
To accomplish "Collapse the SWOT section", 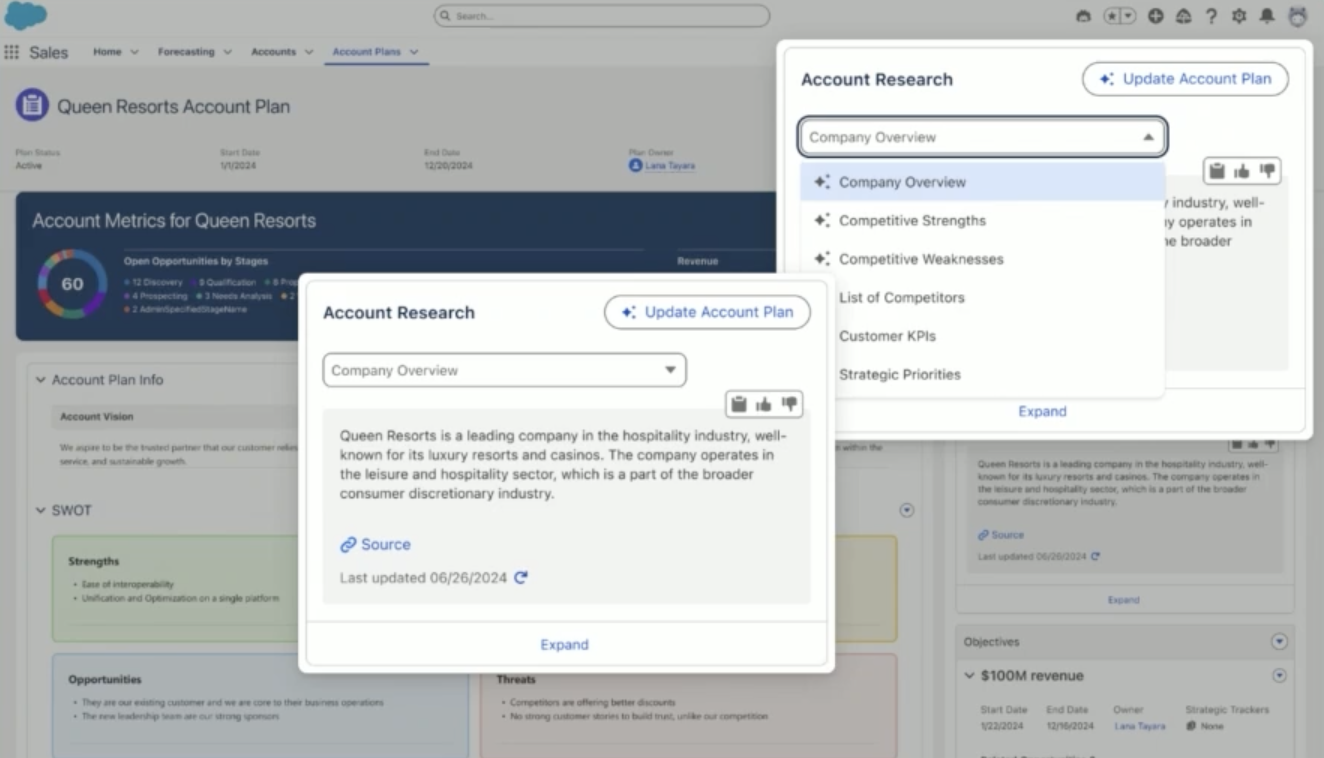I will tap(41, 511).
